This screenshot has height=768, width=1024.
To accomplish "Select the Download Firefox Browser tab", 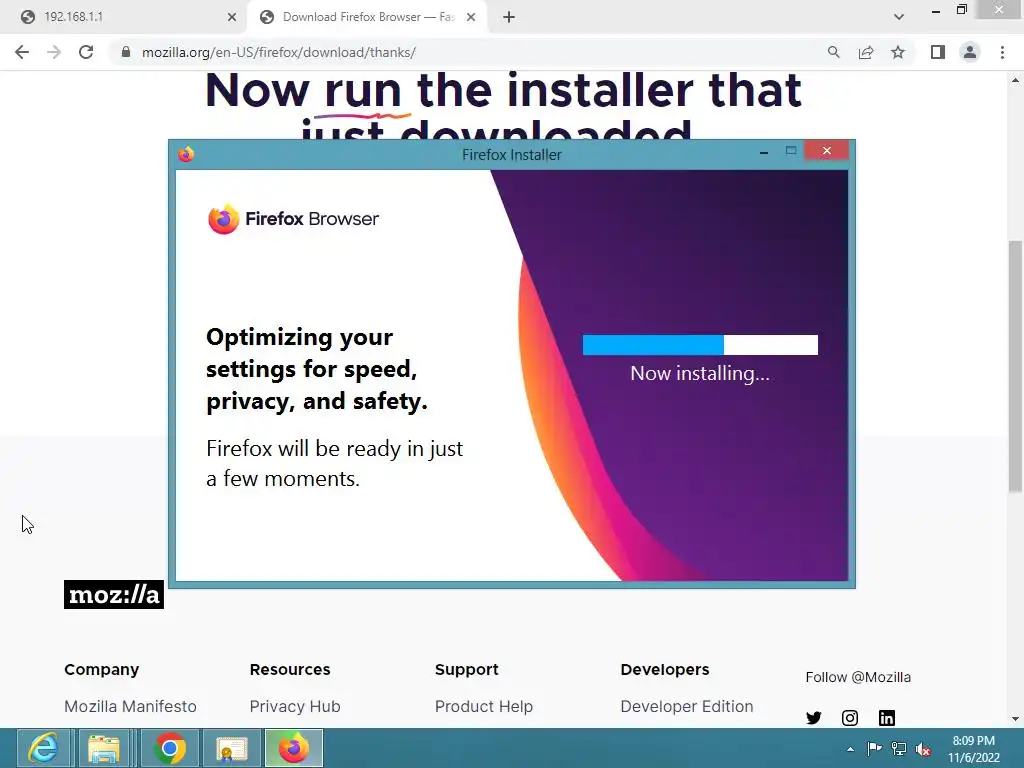I will pyautogui.click(x=367, y=17).
